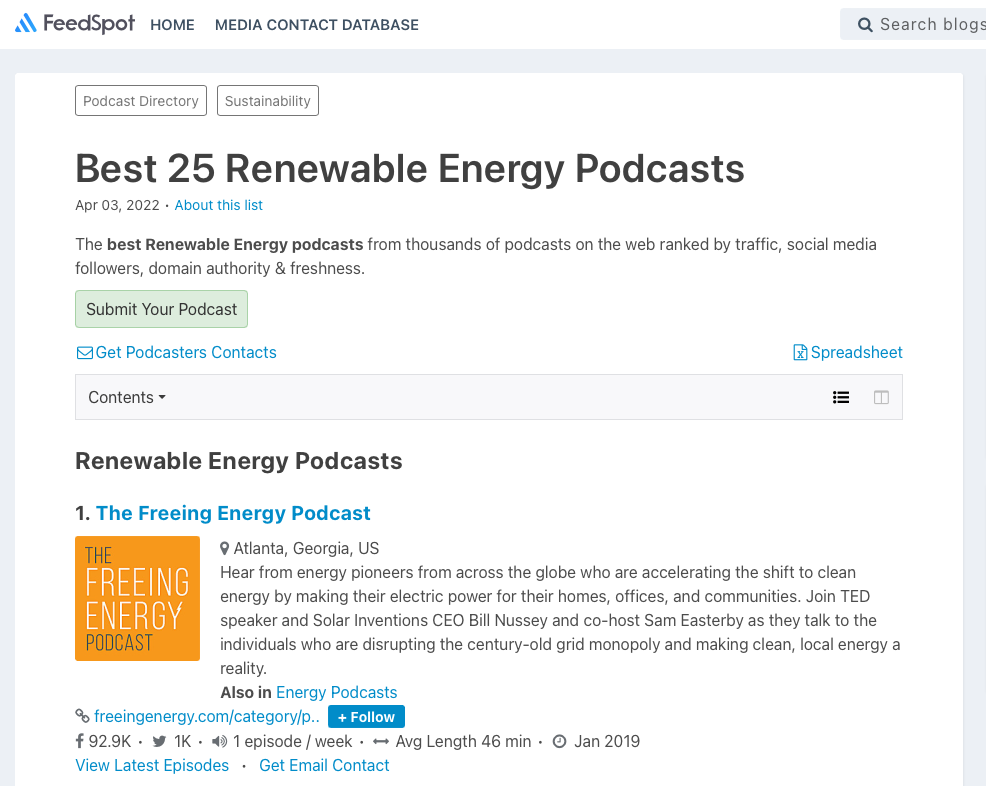Open the Get Podcasters Contacts link
The image size is (986, 786).
click(x=186, y=352)
